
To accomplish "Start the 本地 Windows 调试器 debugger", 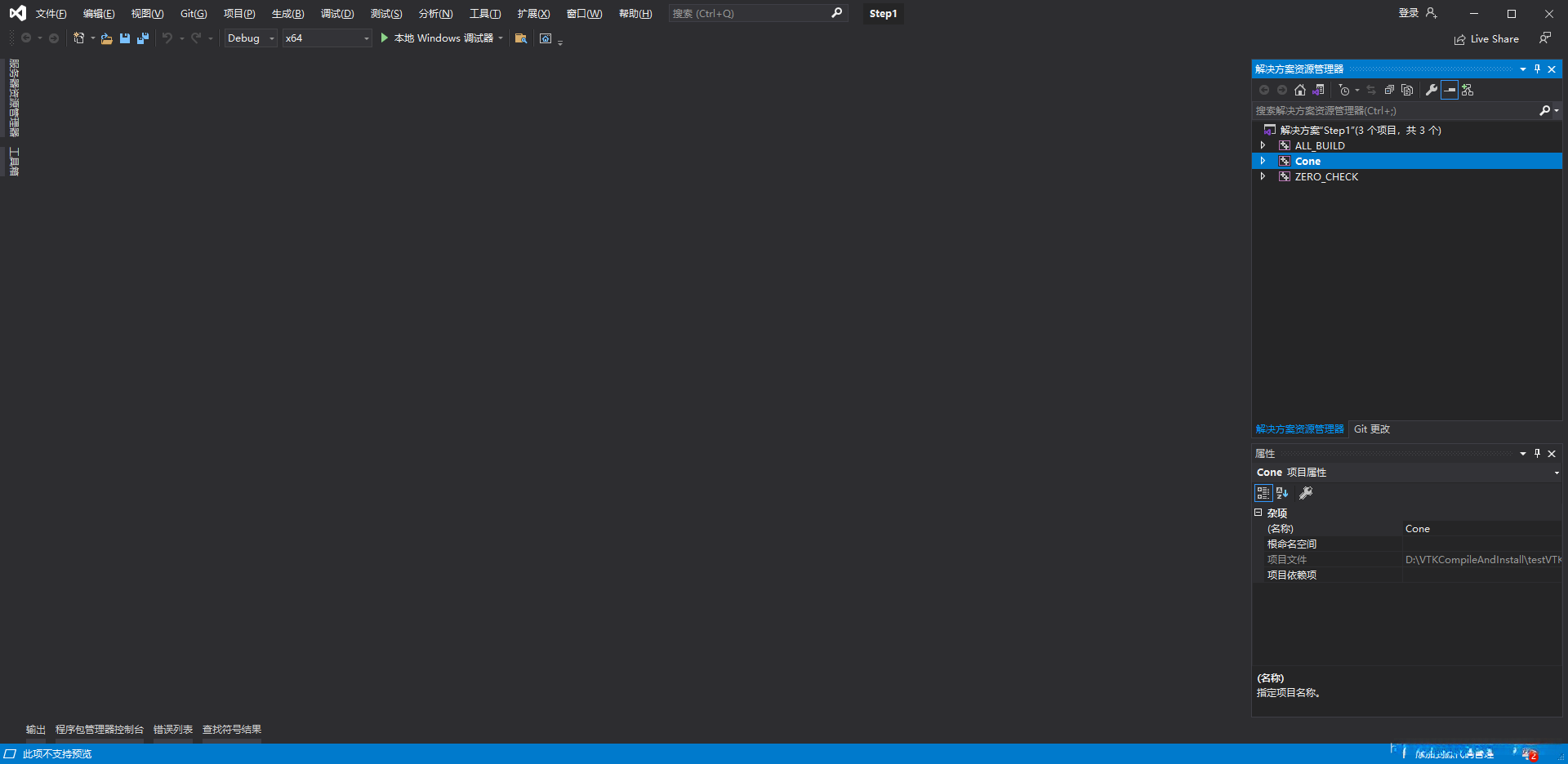I will tap(436, 38).
